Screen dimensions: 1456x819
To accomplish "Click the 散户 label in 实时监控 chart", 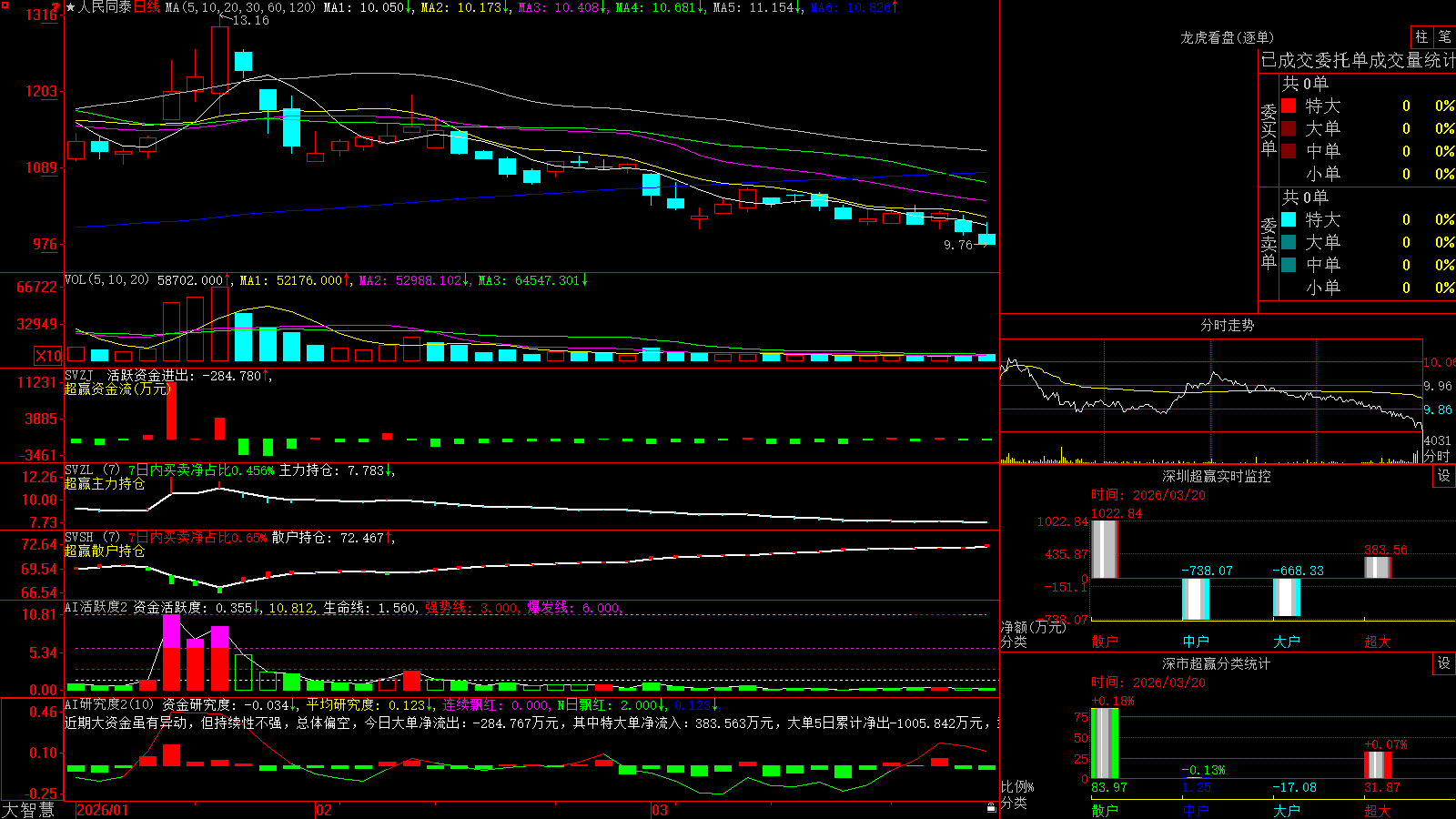I will [1105, 642].
